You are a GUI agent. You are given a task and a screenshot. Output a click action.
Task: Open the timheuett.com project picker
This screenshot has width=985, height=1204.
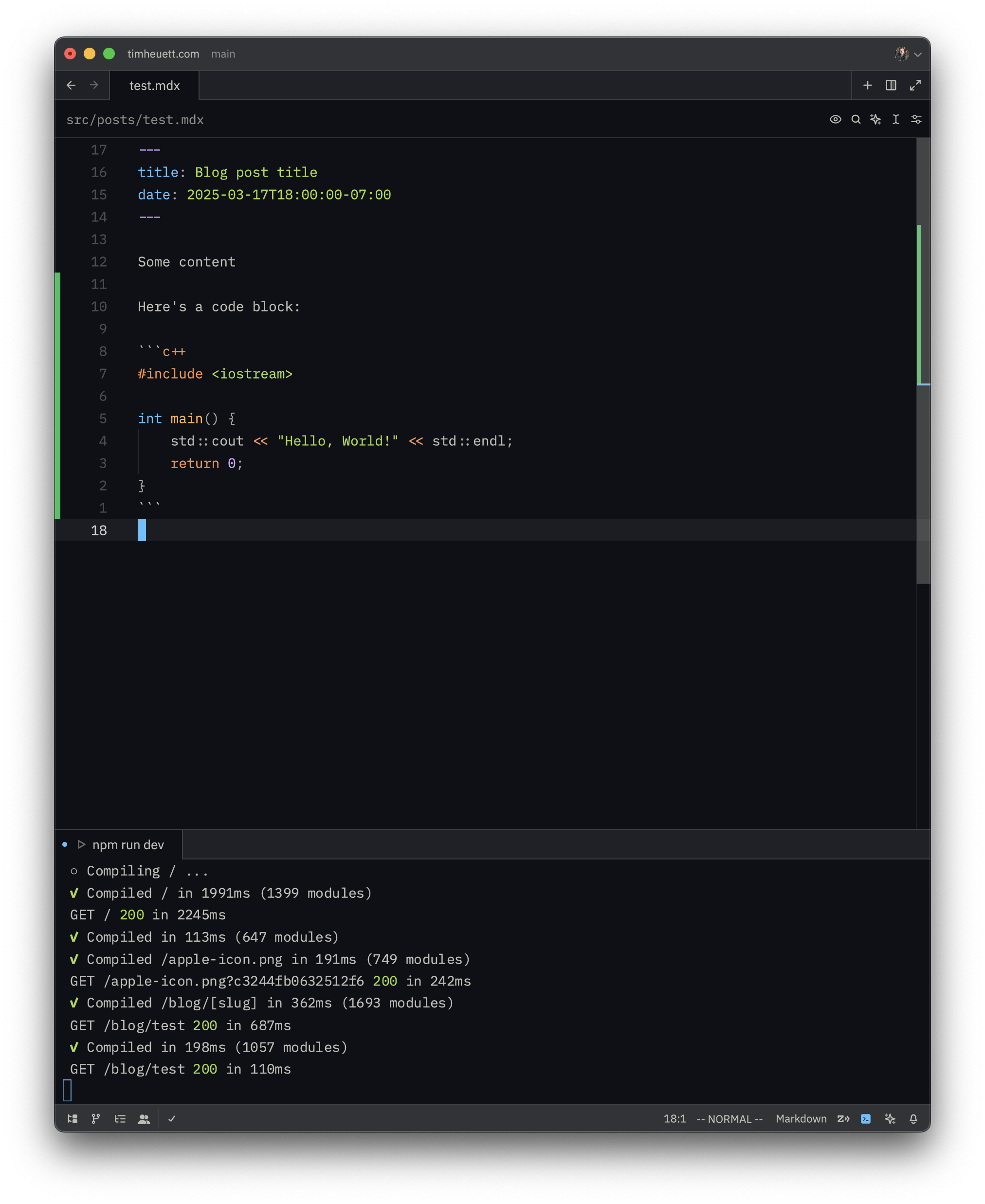[x=164, y=54]
